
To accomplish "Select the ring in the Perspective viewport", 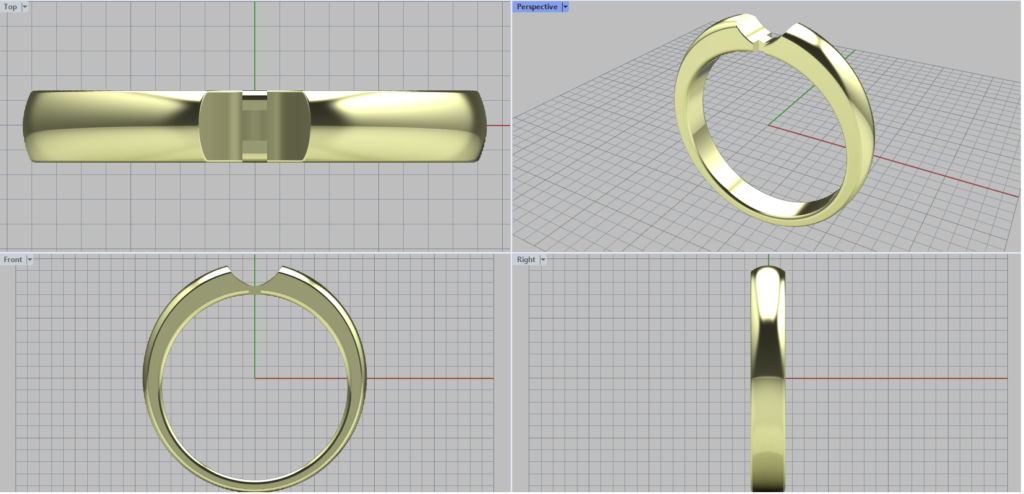I will [690, 150].
